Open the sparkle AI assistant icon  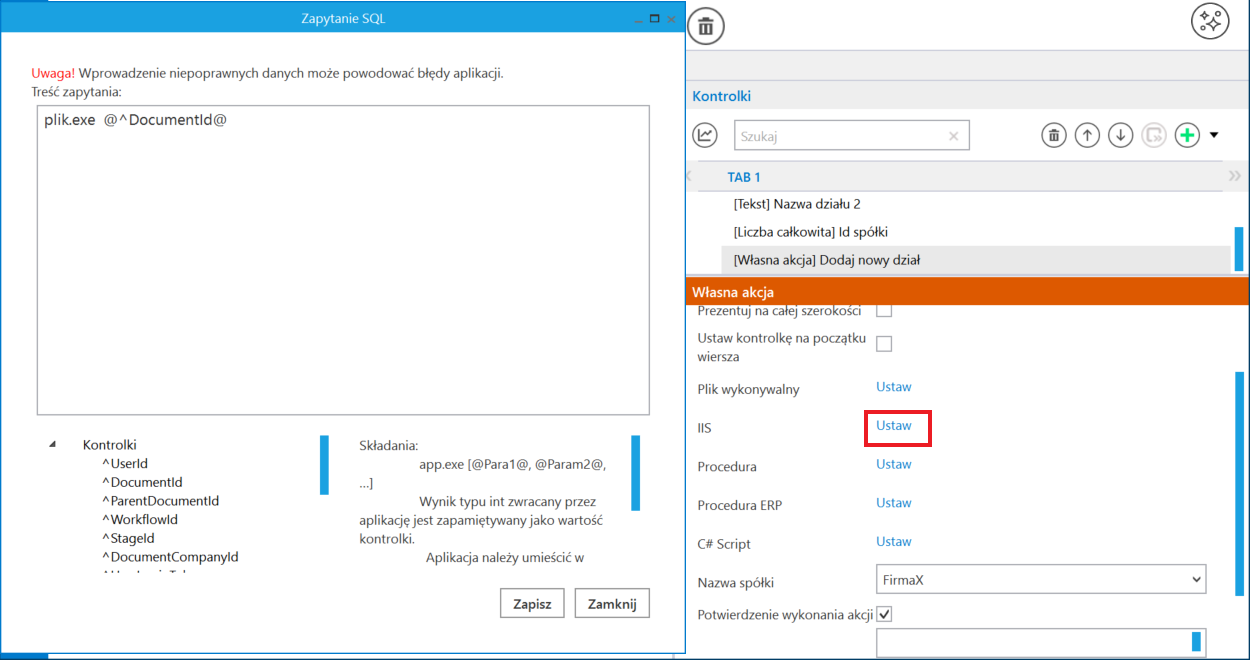point(1210,22)
